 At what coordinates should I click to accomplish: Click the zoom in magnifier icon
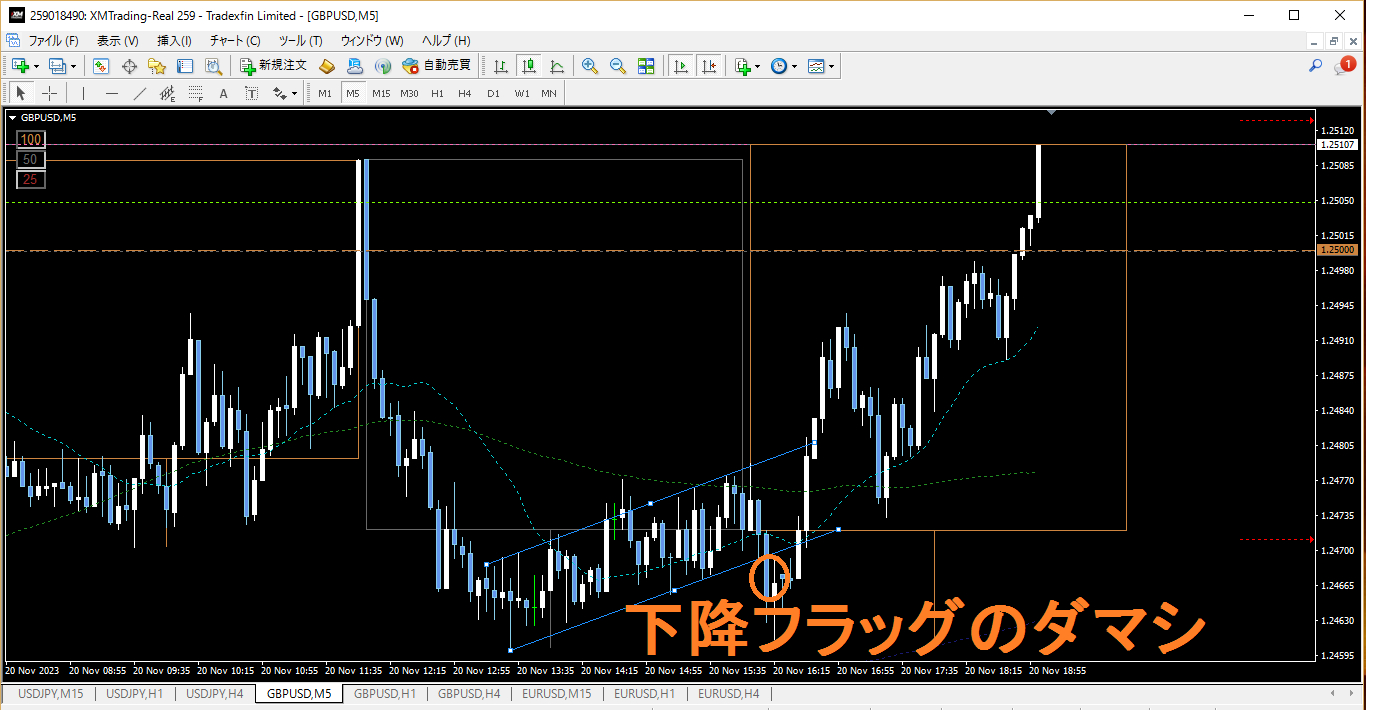[590, 66]
